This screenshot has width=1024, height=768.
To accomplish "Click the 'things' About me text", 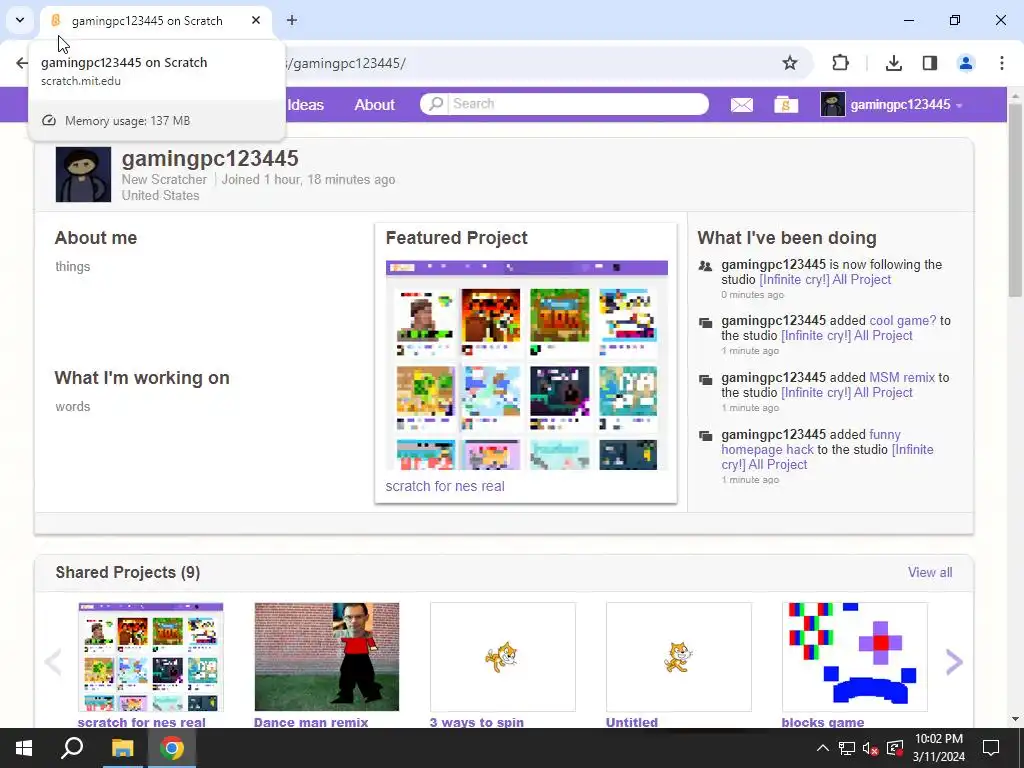I will (x=72, y=266).
